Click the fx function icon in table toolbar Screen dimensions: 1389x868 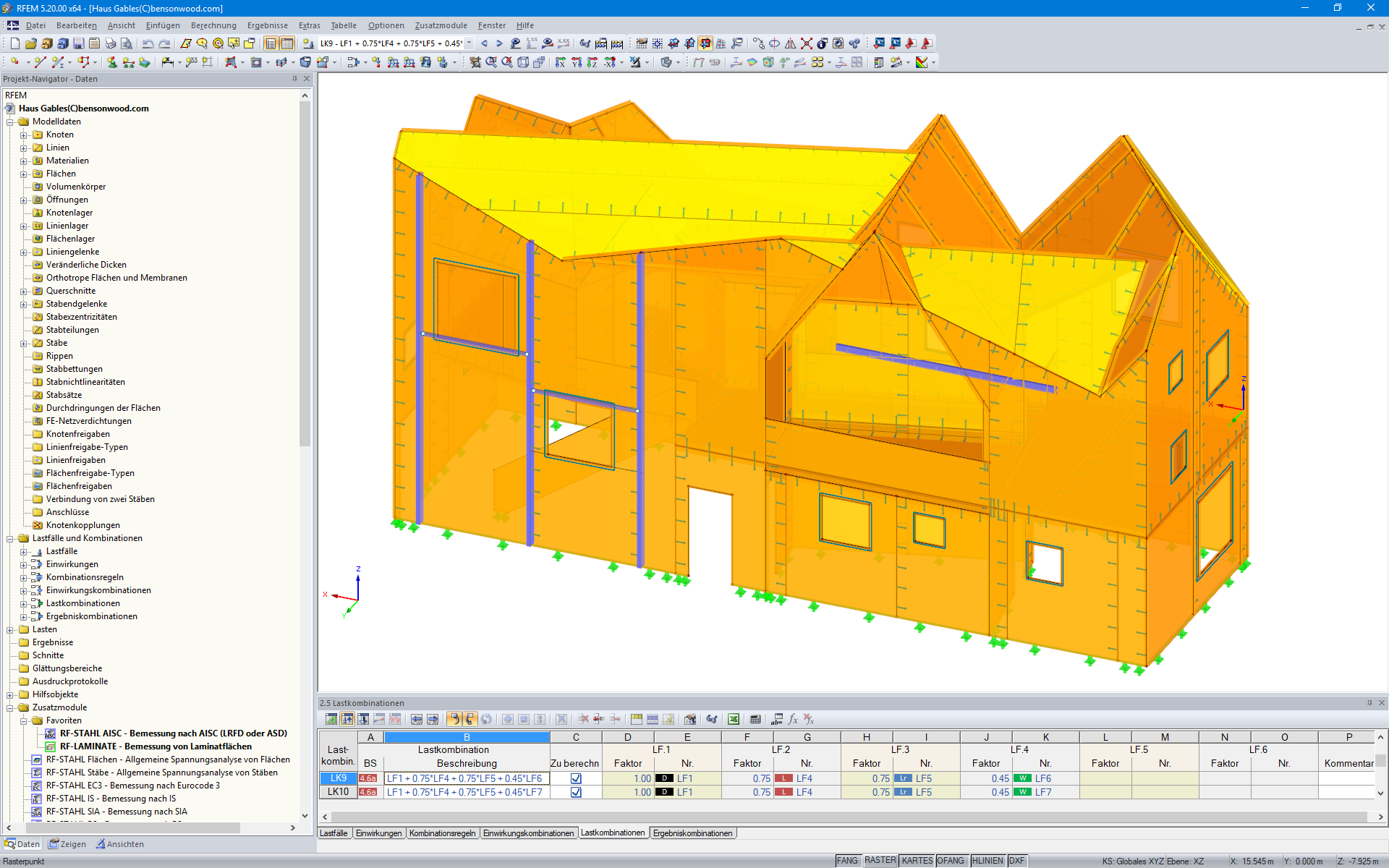coord(792,719)
